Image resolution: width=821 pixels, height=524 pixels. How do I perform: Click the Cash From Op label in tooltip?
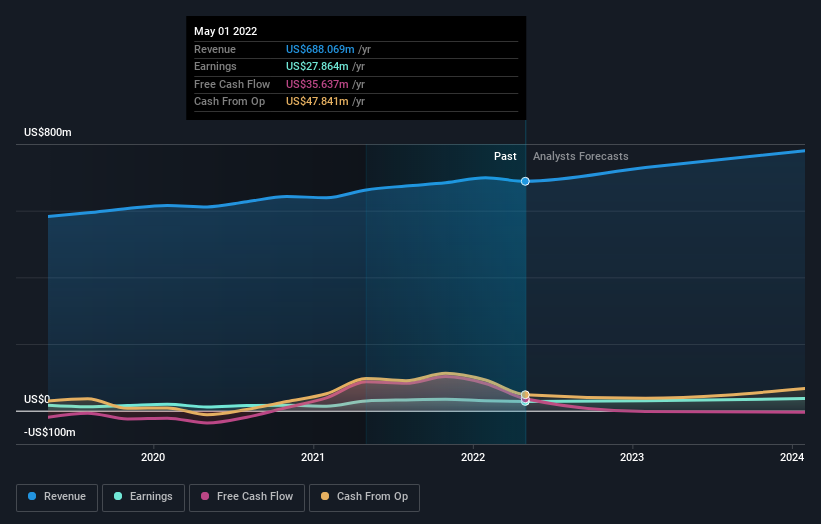point(229,102)
